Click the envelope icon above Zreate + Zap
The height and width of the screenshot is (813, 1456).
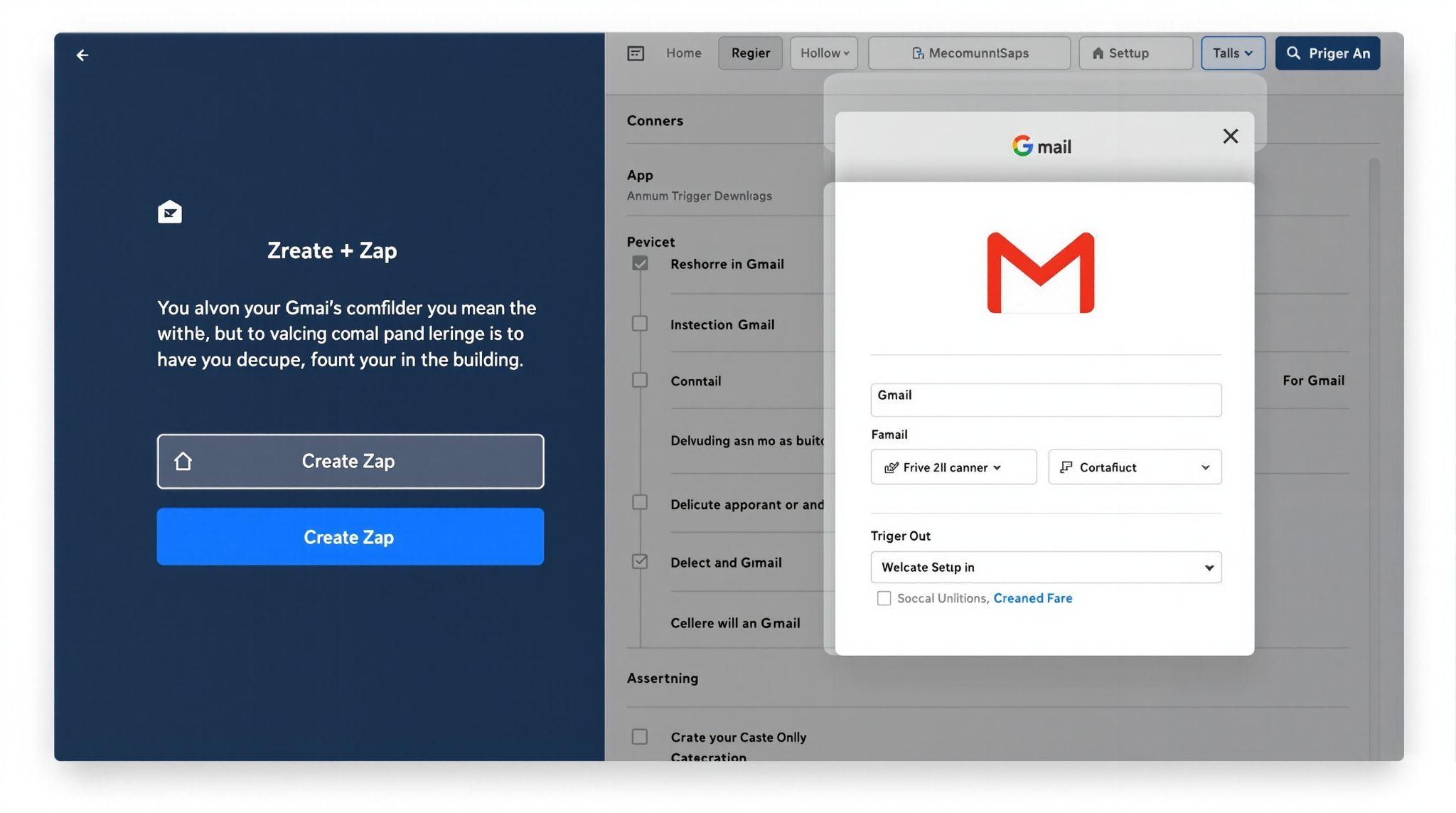(169, 212)
